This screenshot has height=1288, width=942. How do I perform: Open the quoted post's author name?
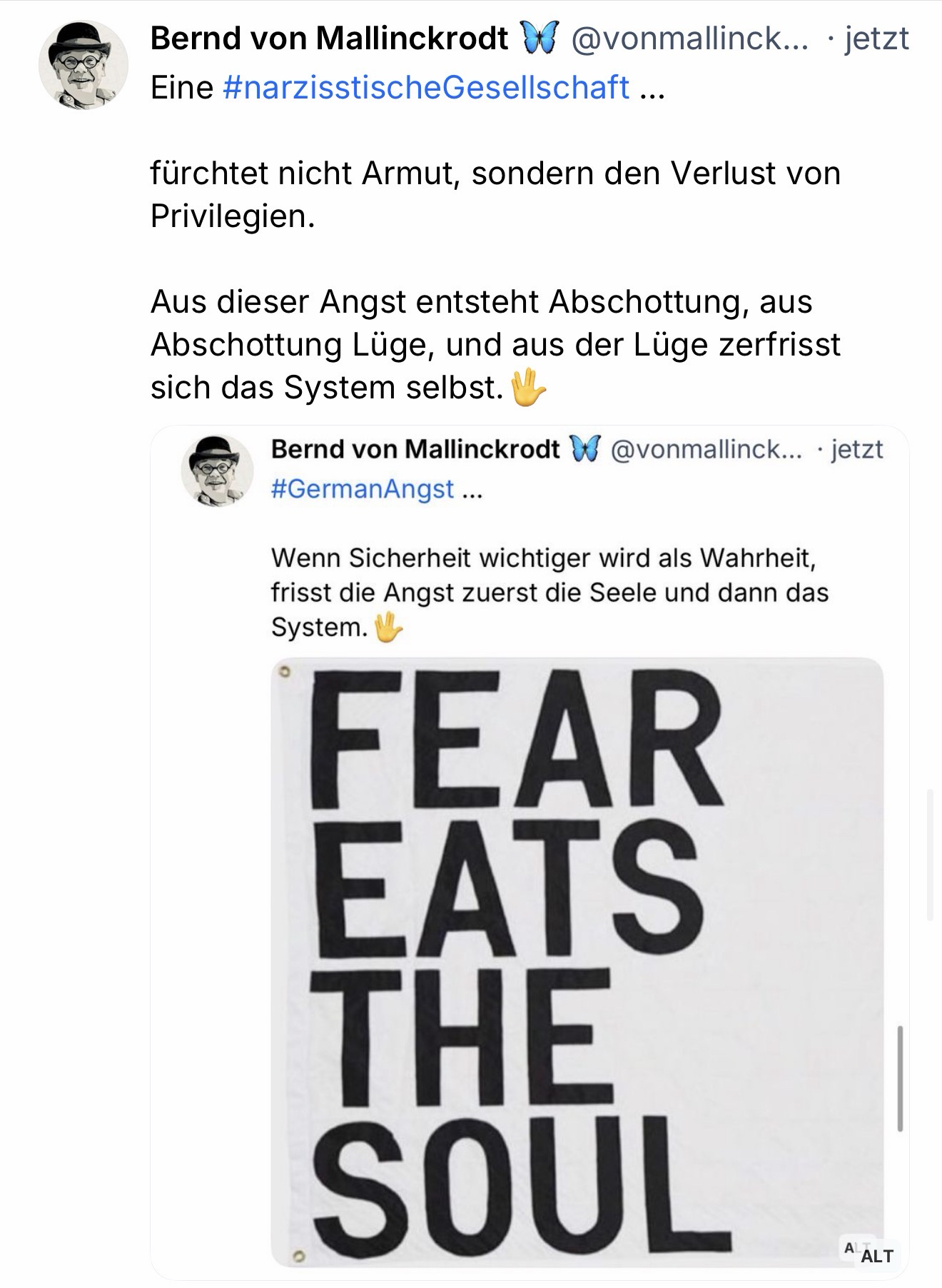tap(415, 449)
